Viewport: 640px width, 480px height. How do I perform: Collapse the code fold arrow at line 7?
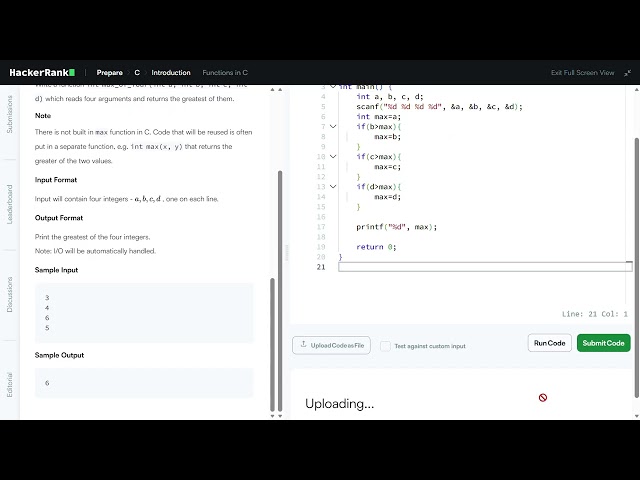333,127
